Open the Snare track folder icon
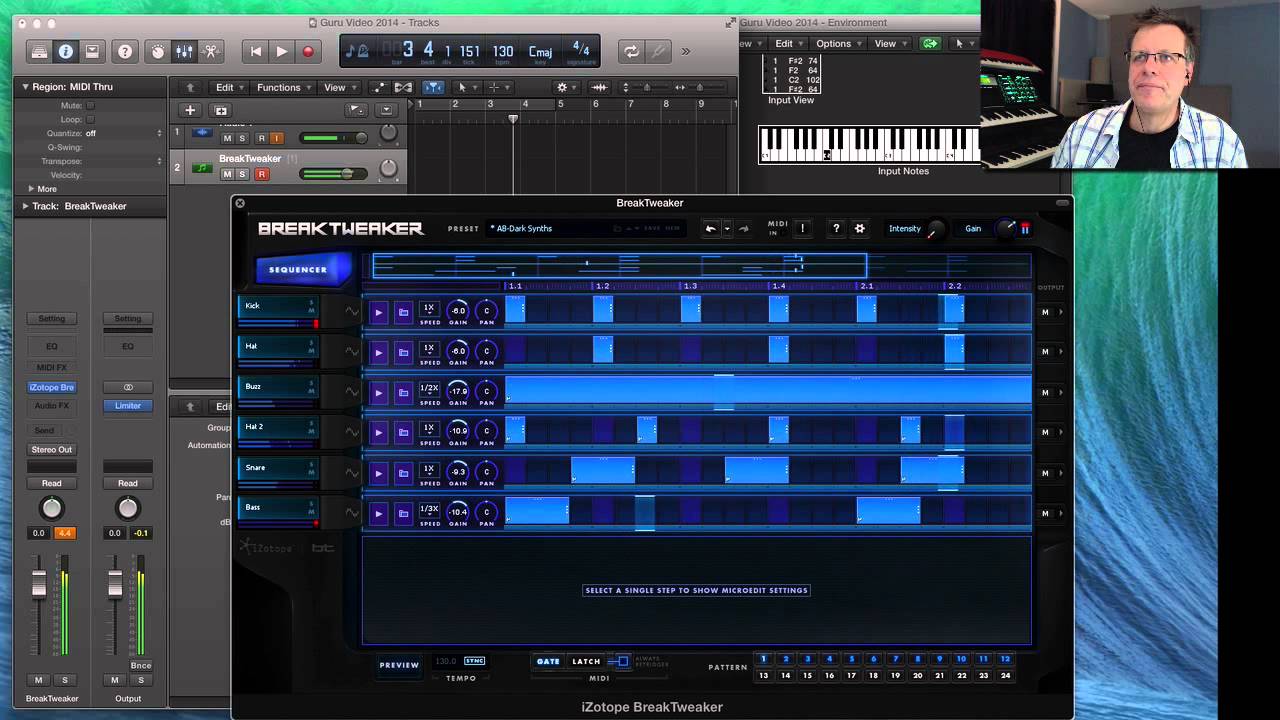This screenshot has height=720, width=1280. (403, 473)
